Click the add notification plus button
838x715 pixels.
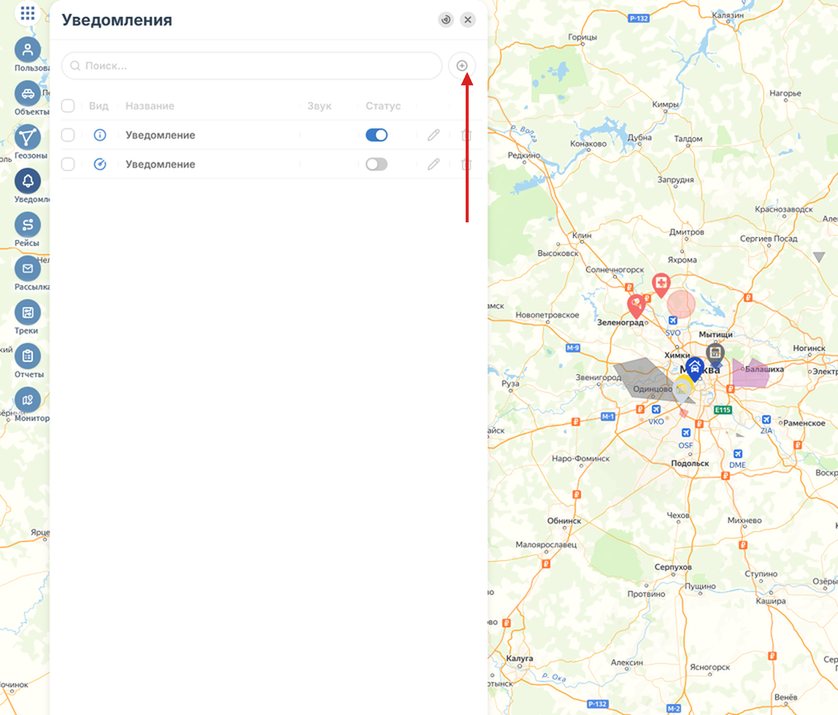tap(462, 66)
